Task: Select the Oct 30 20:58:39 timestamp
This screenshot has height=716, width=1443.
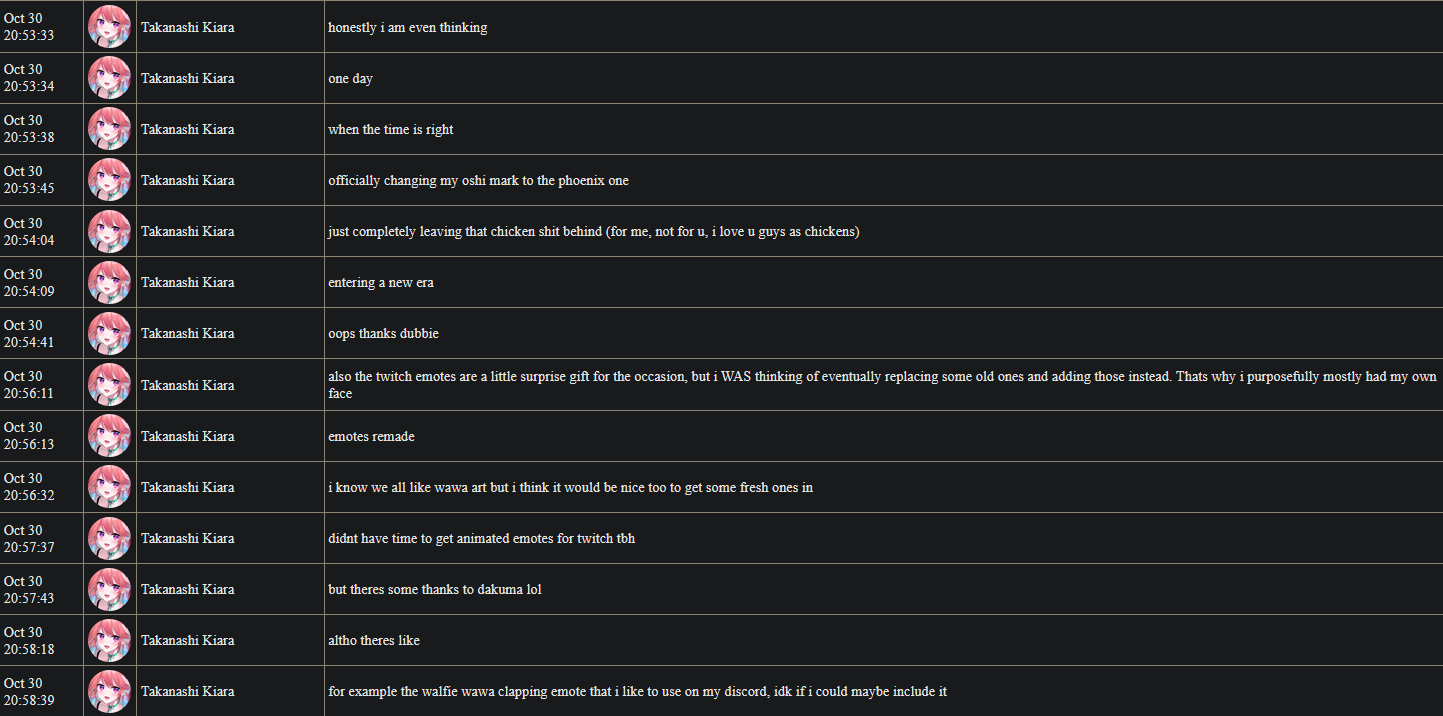Action: (x=29, y=691)
